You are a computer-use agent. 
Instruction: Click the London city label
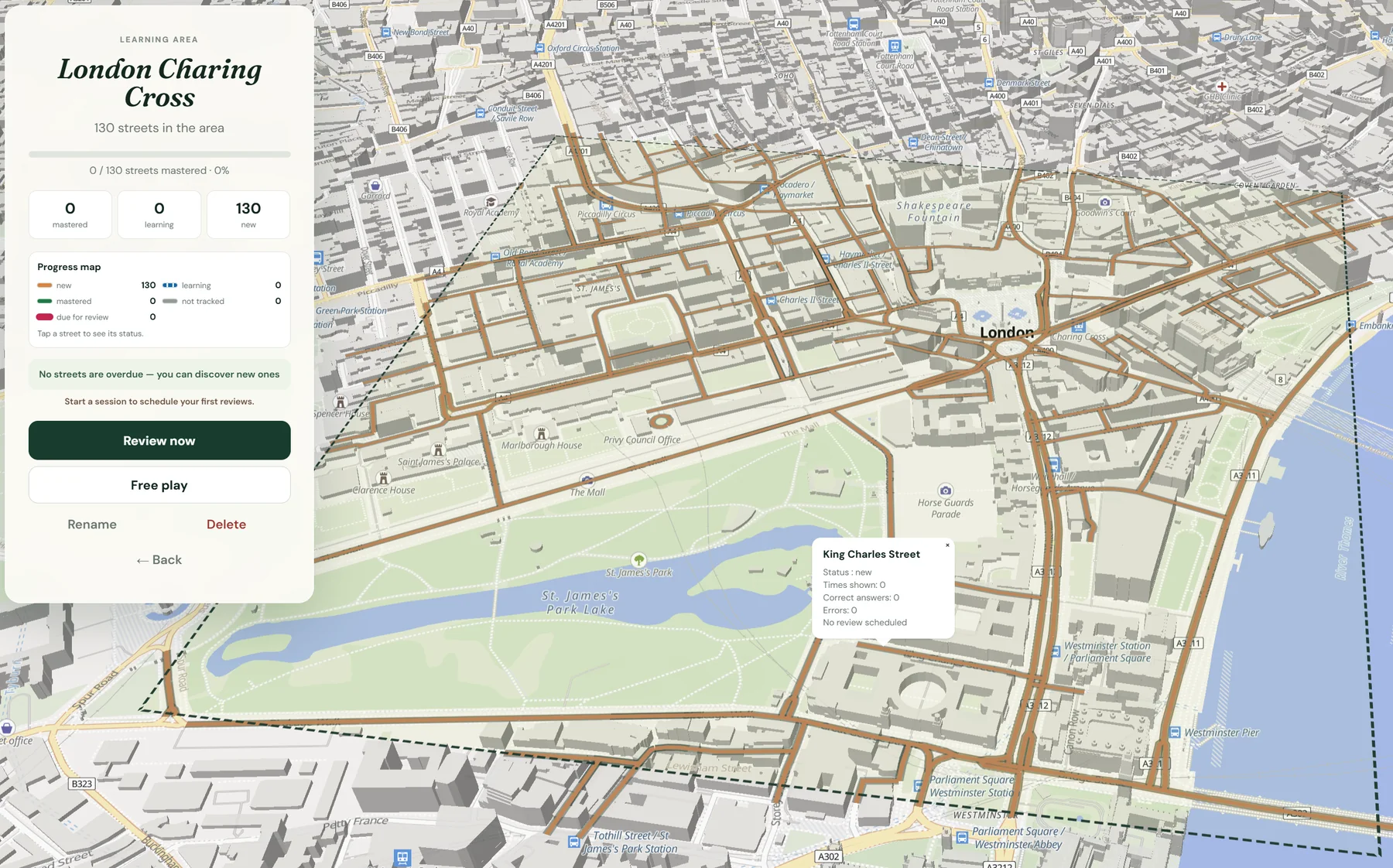(x=1007, y=333)
